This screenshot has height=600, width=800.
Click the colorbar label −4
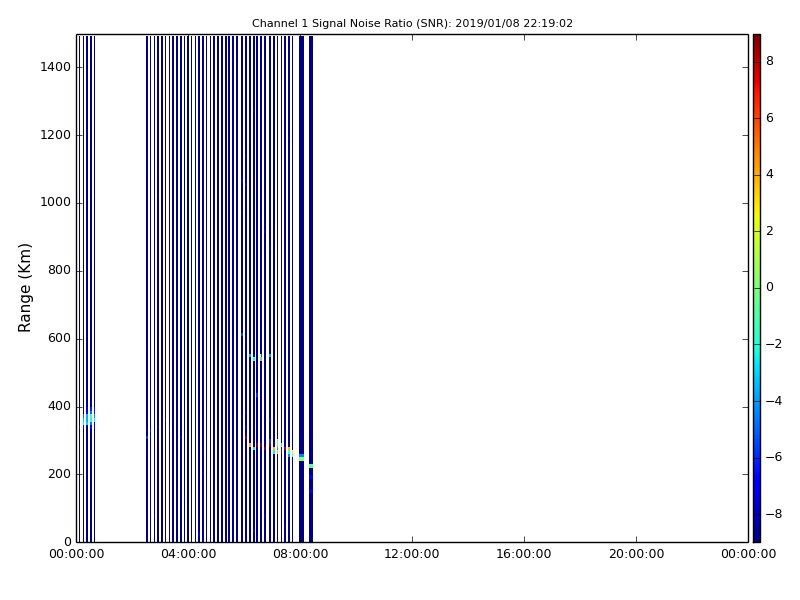coord(774,401)
